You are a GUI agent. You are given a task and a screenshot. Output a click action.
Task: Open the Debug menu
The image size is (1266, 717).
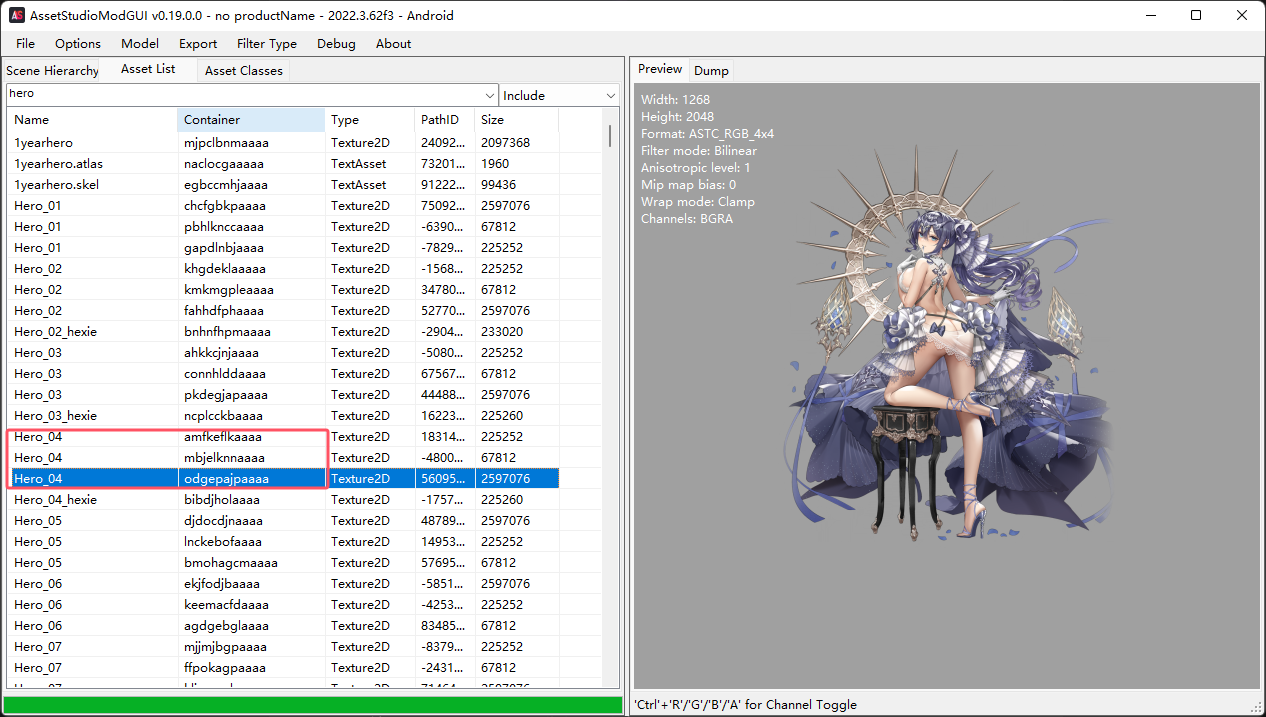tap(336, 44)
